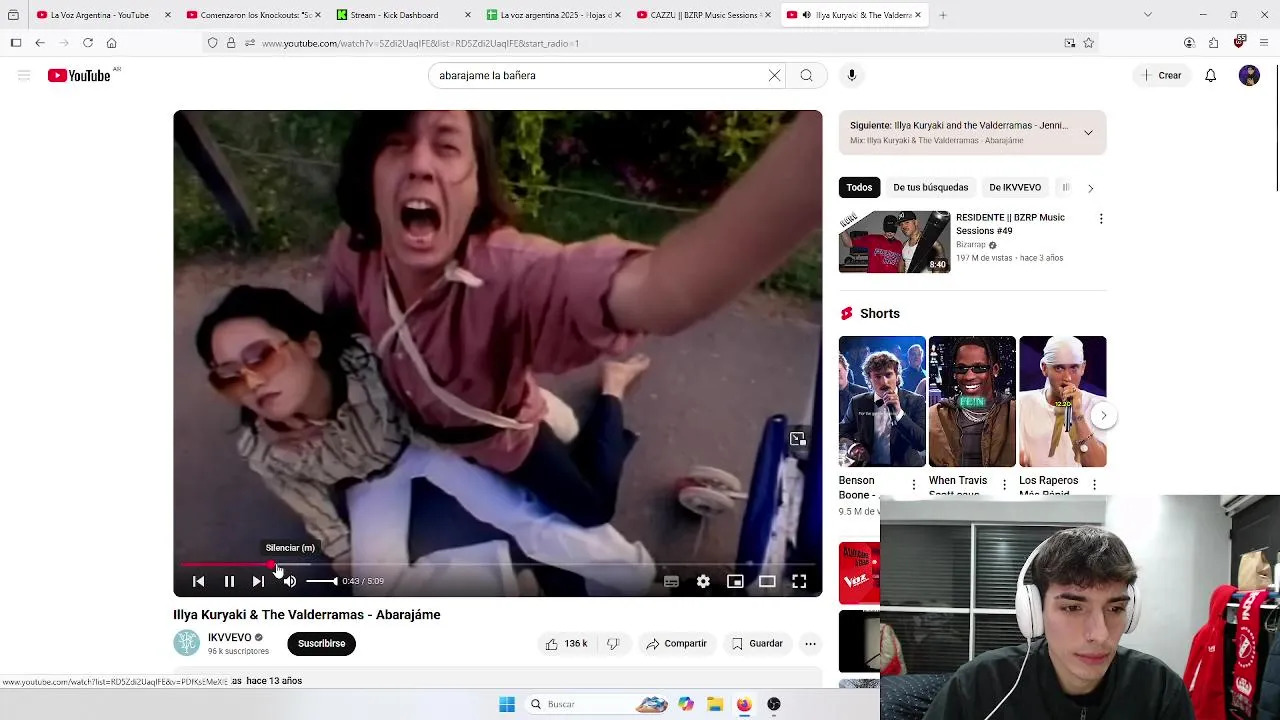This screenshot has width=1280, height=720.
Task: Click the video card overlay icon
Action: [797, 439]
